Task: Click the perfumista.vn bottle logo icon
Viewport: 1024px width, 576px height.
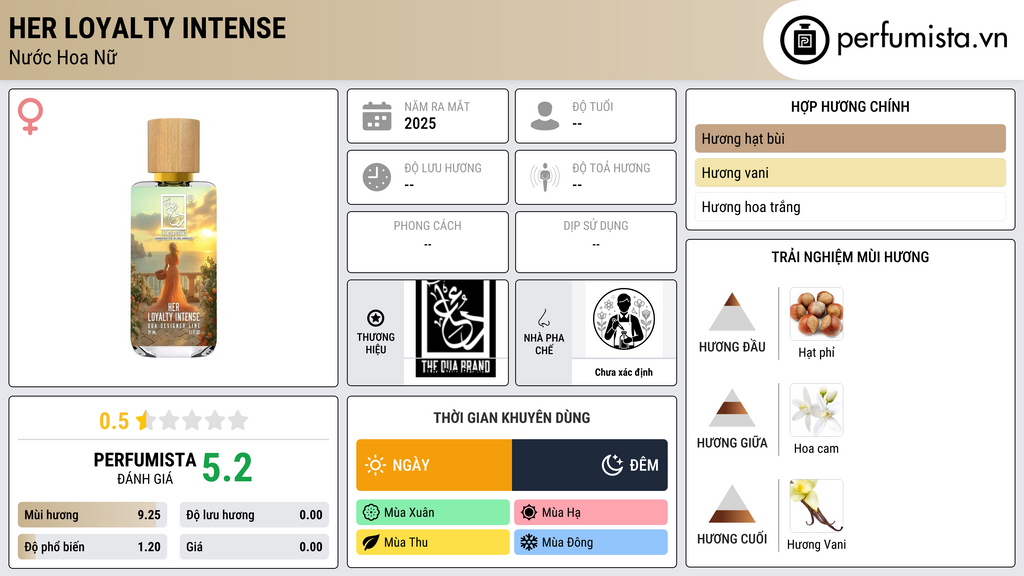Action: click(804, 40)
